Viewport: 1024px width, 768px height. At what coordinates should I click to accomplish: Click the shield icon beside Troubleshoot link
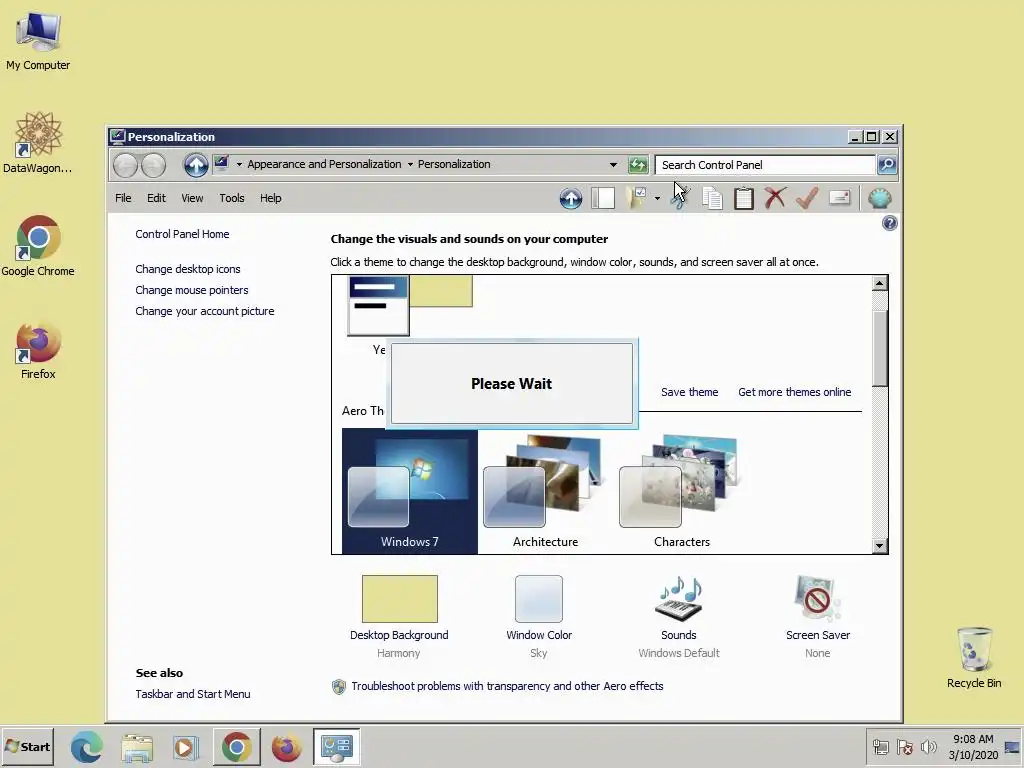(x=338, y=686)
